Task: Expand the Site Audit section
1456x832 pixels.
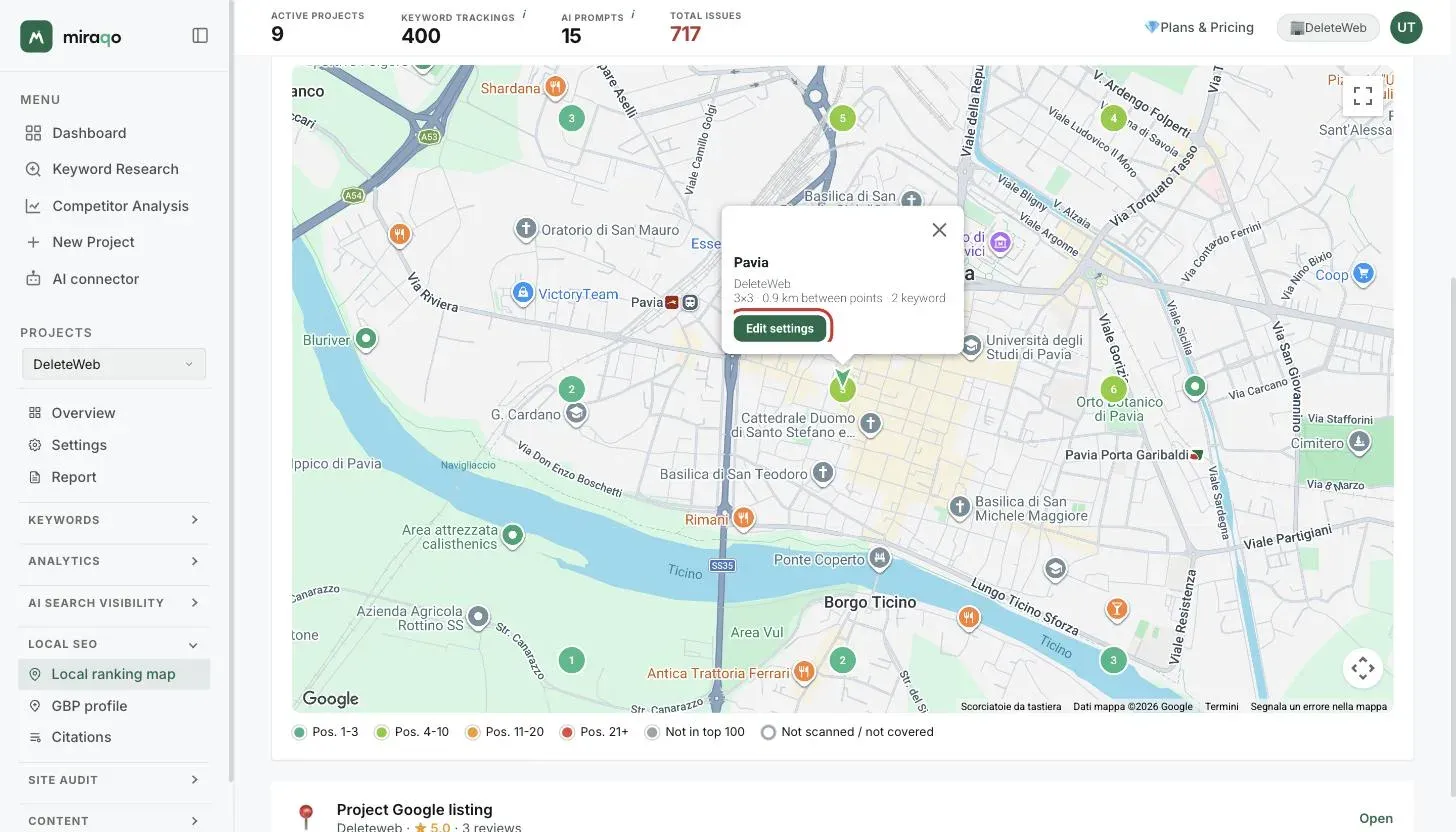Action: tap(114, 780)
